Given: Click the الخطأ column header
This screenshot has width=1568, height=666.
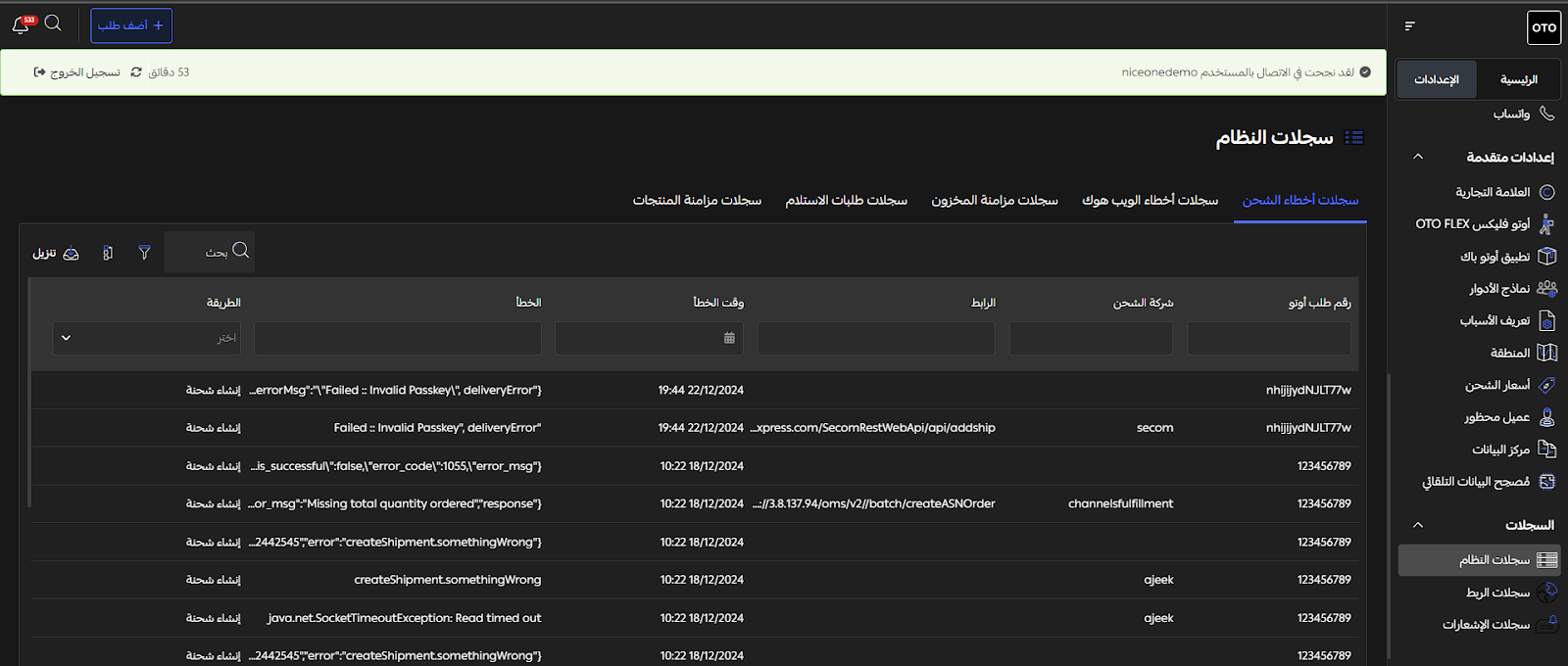Looking at the screenshot, I should [x=529, y=303].
